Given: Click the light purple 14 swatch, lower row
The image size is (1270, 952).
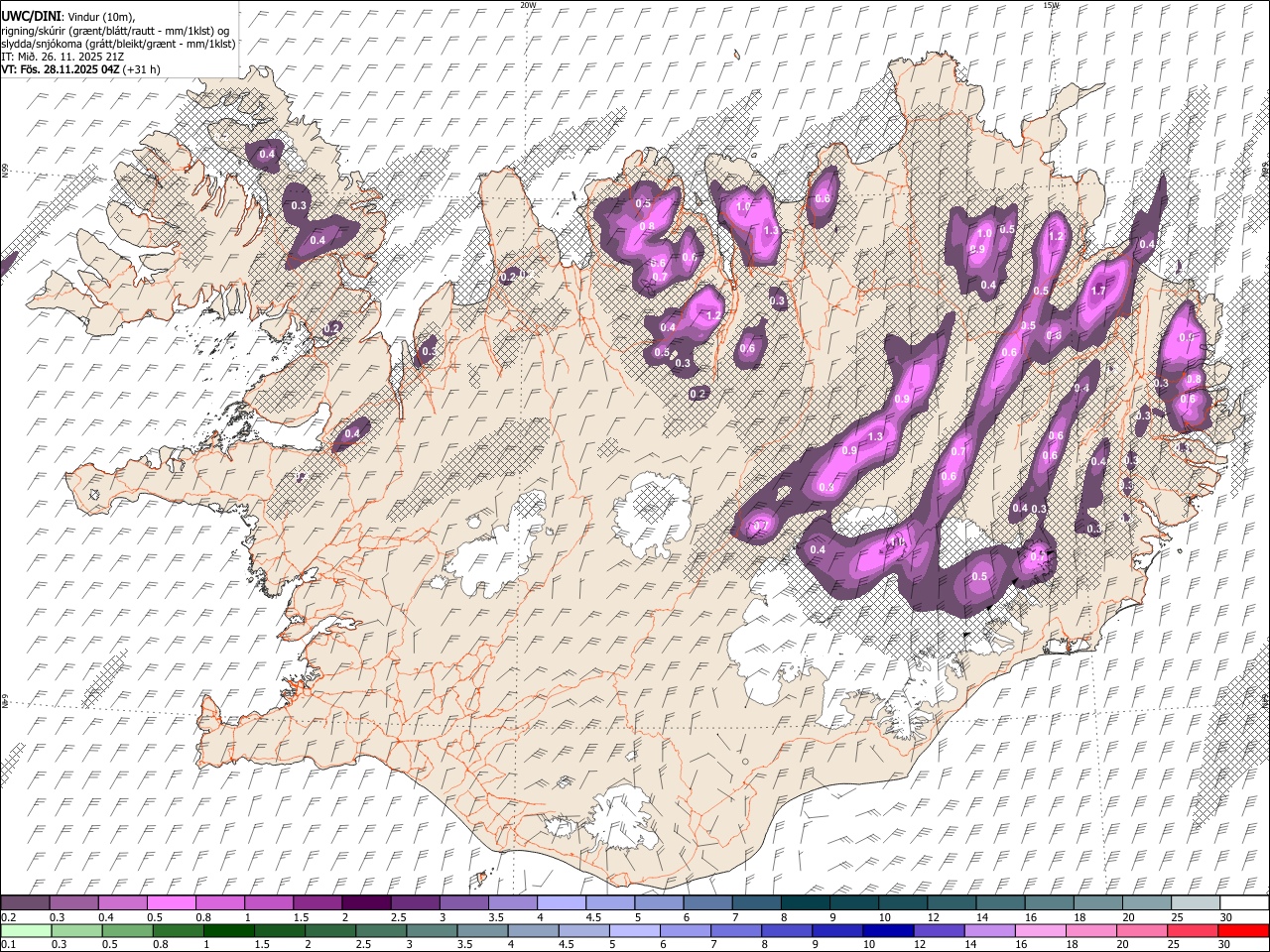Looking at the screenshot, I should point(990,930).
